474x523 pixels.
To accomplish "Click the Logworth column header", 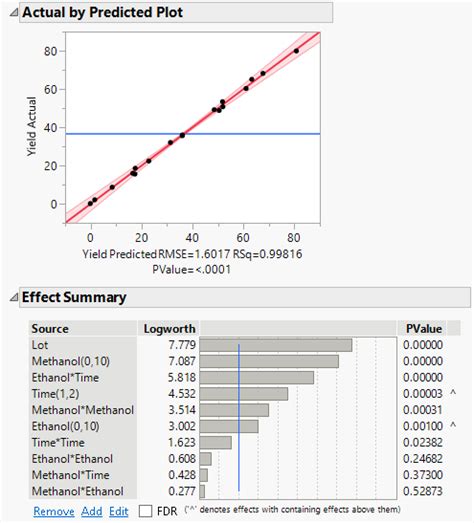I will 169,329.
